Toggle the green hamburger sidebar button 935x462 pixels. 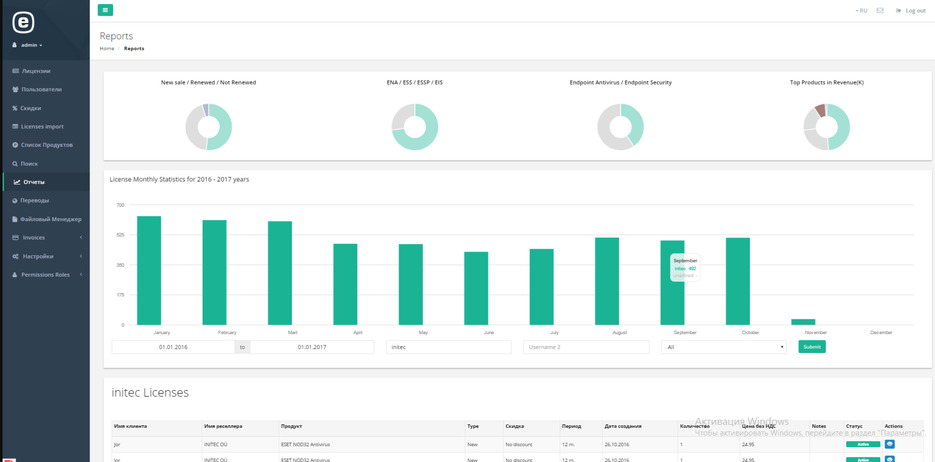106,10
